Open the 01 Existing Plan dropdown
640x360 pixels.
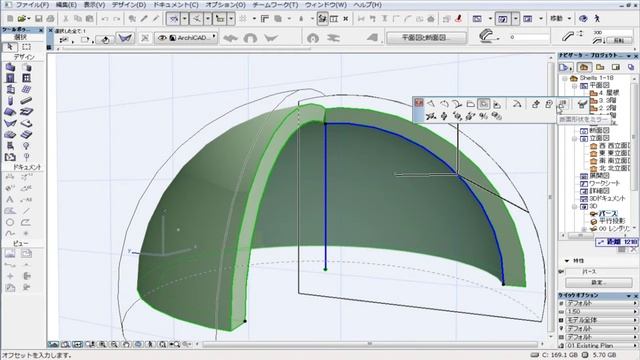[600, 346]
